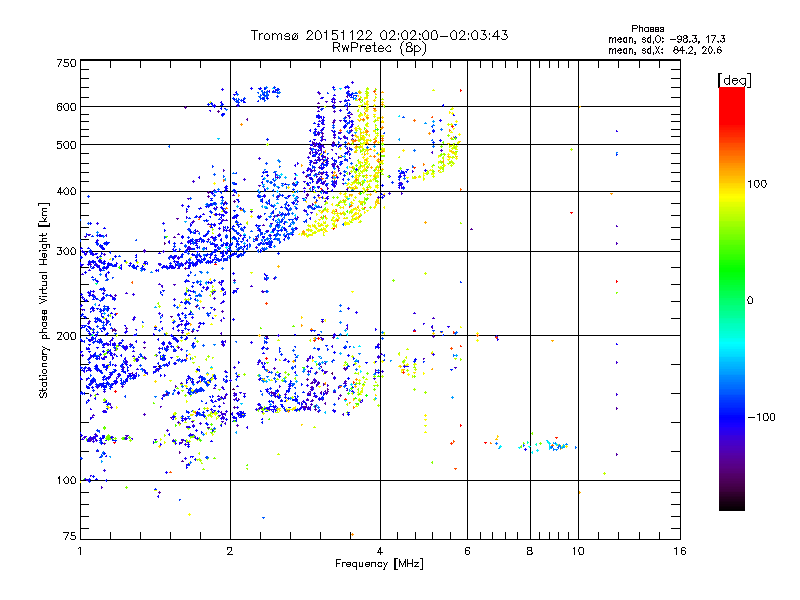Click the colorbar tick label "-100"

coord(761,417)
